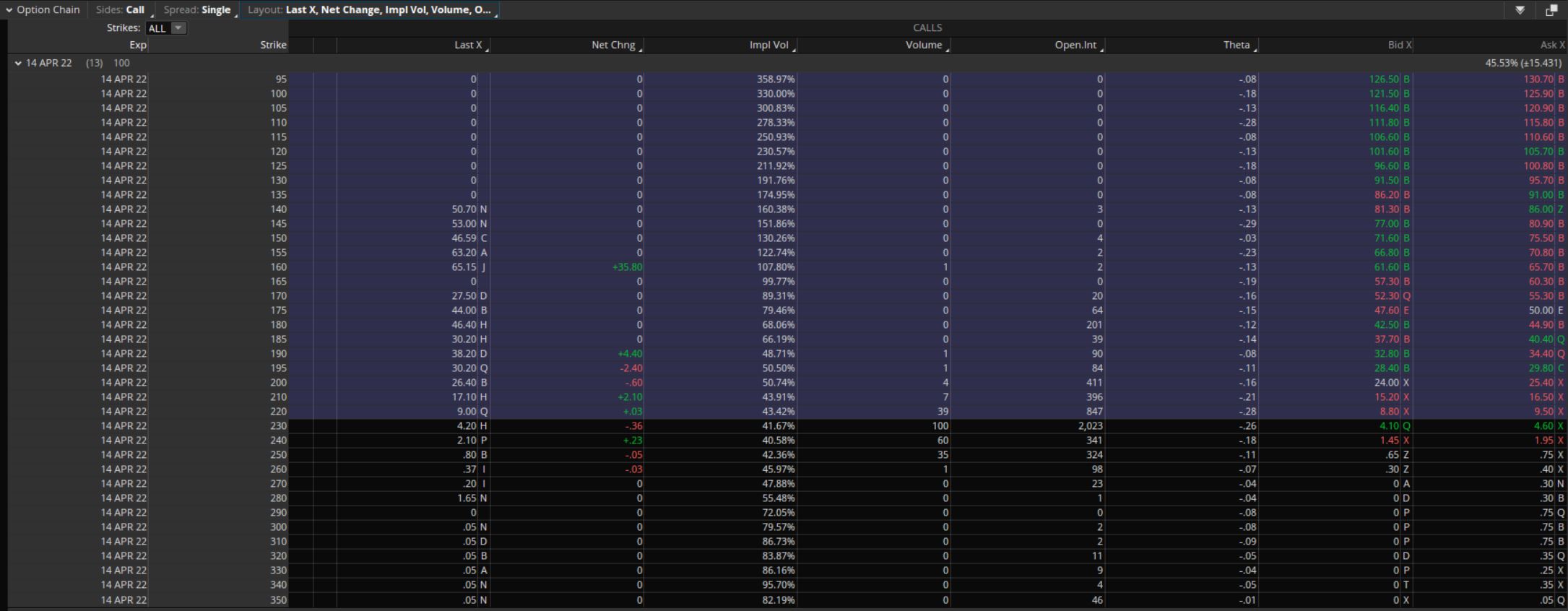The width and height of the screenshot is (1568, 611).
Task: Select implied vol 86.73% on the 310 strike
Action: point(779,542)
